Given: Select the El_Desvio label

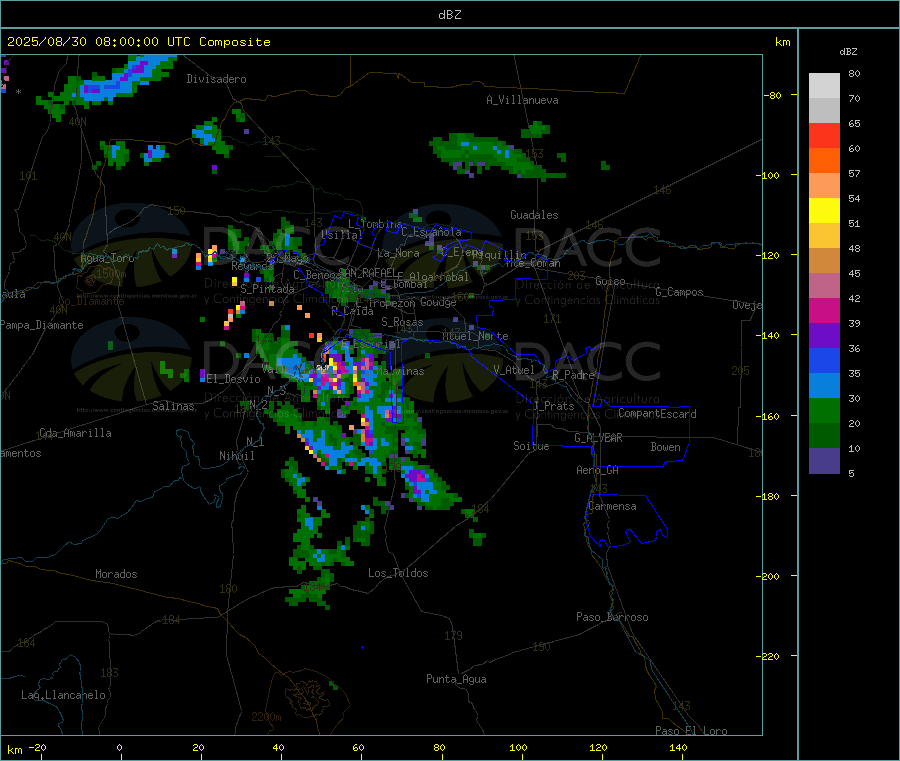Looking at the screenshot, I should tap(233, 379).
